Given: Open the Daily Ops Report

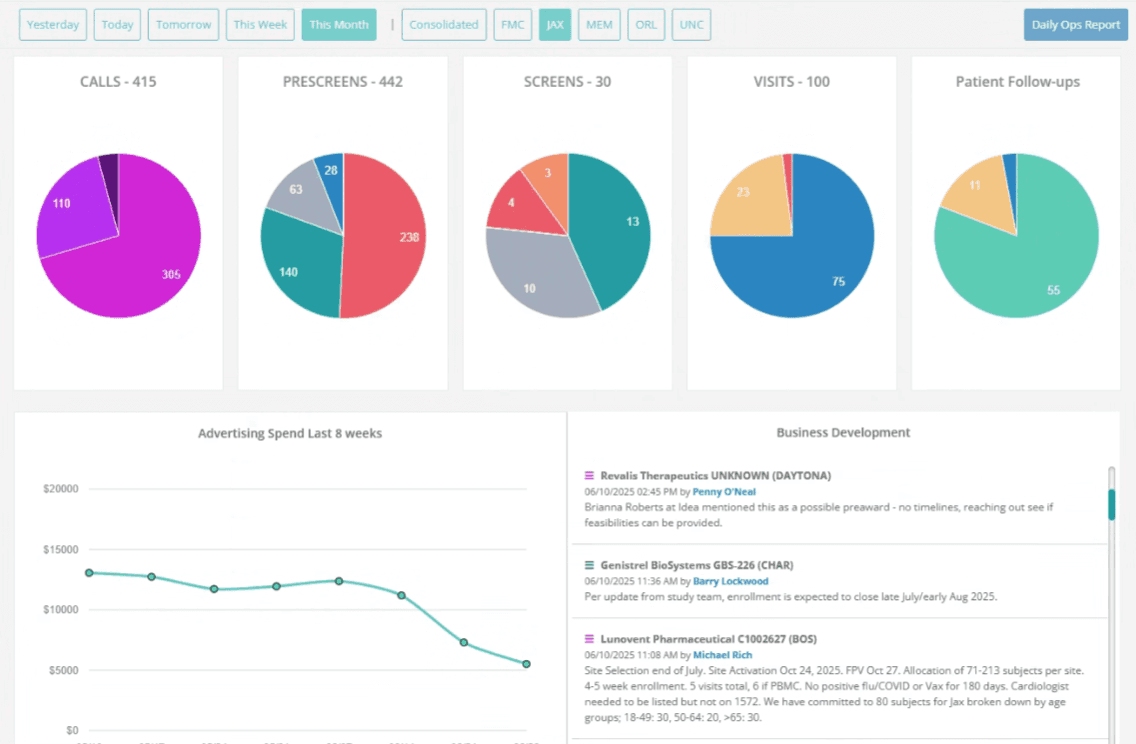Looking at the screenshot, I should click(x=1076, y=25).
